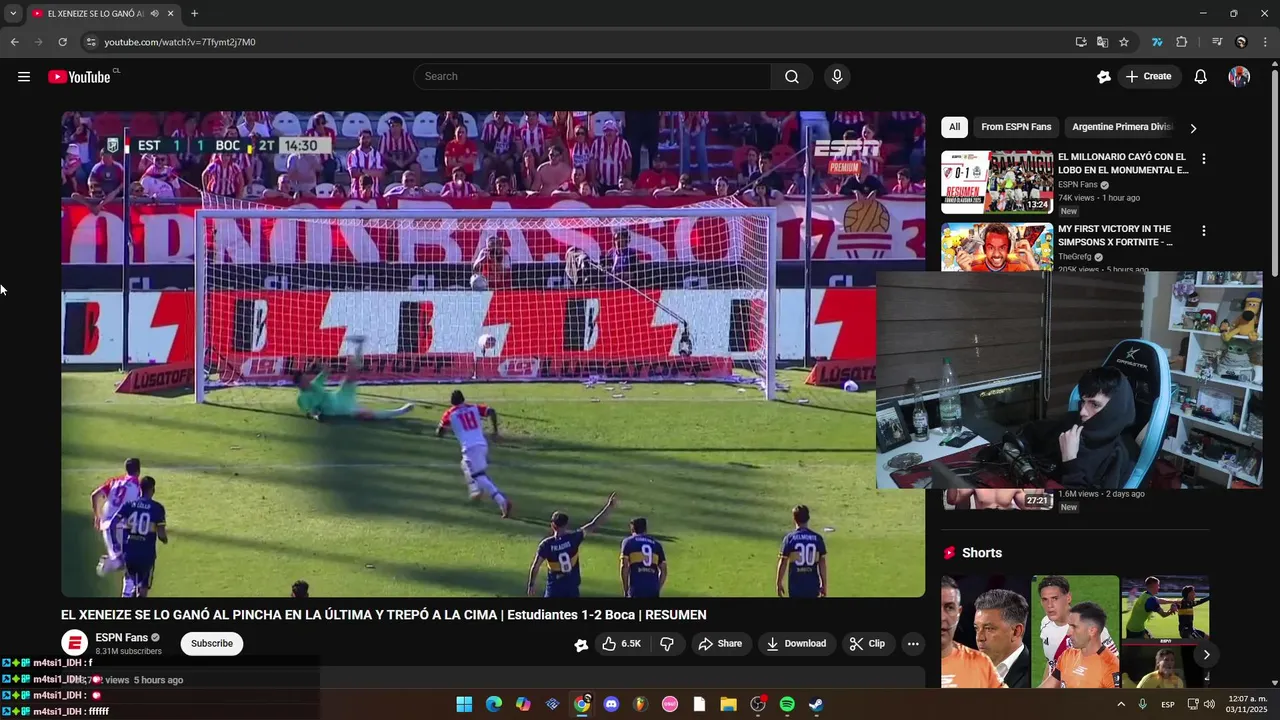The width and height of the screenshot is (1280, 720).
Task: Click the star badge icon beside Create
Action: pos(1104,77)
